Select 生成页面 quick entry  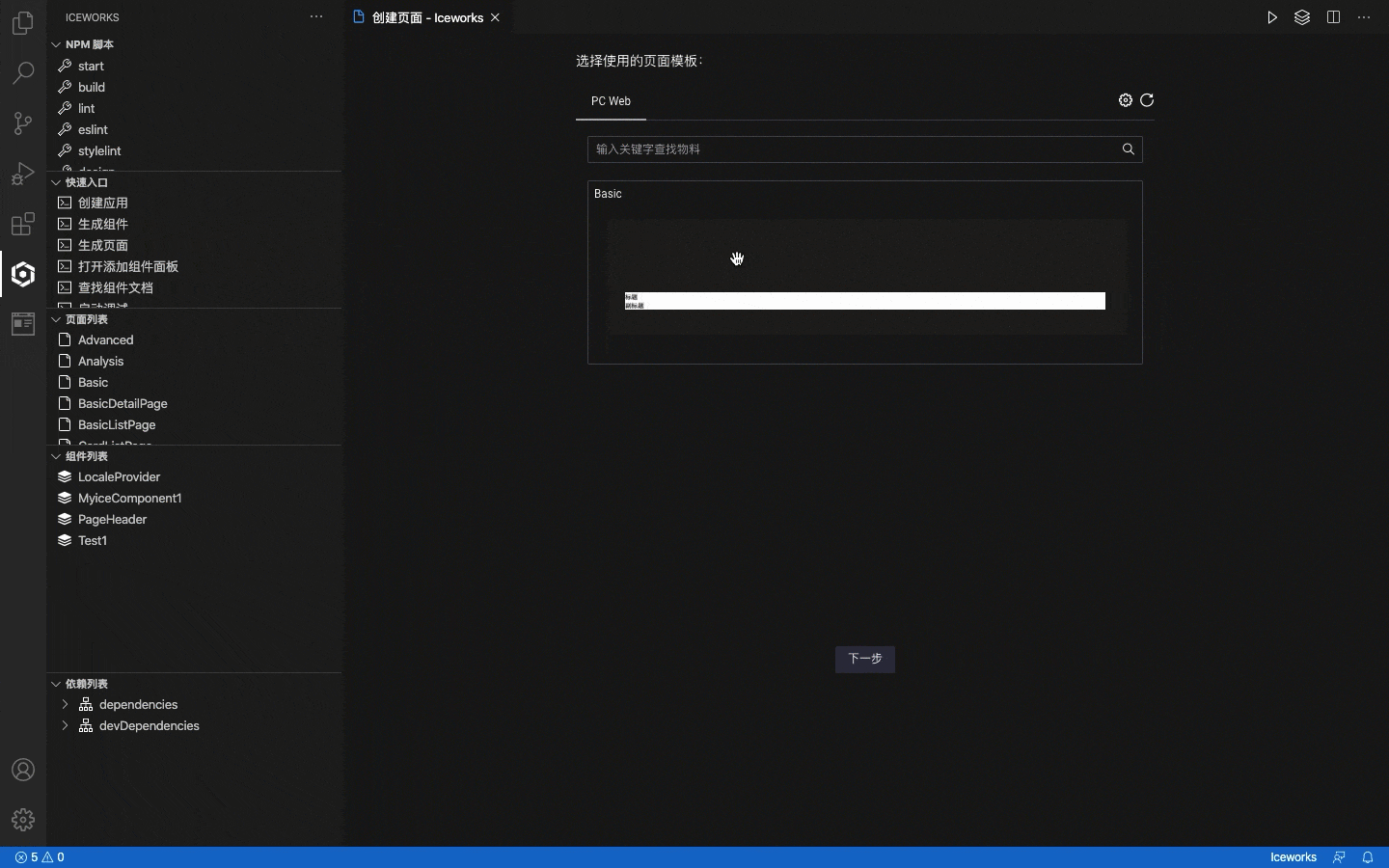click(x=103, y=245)
